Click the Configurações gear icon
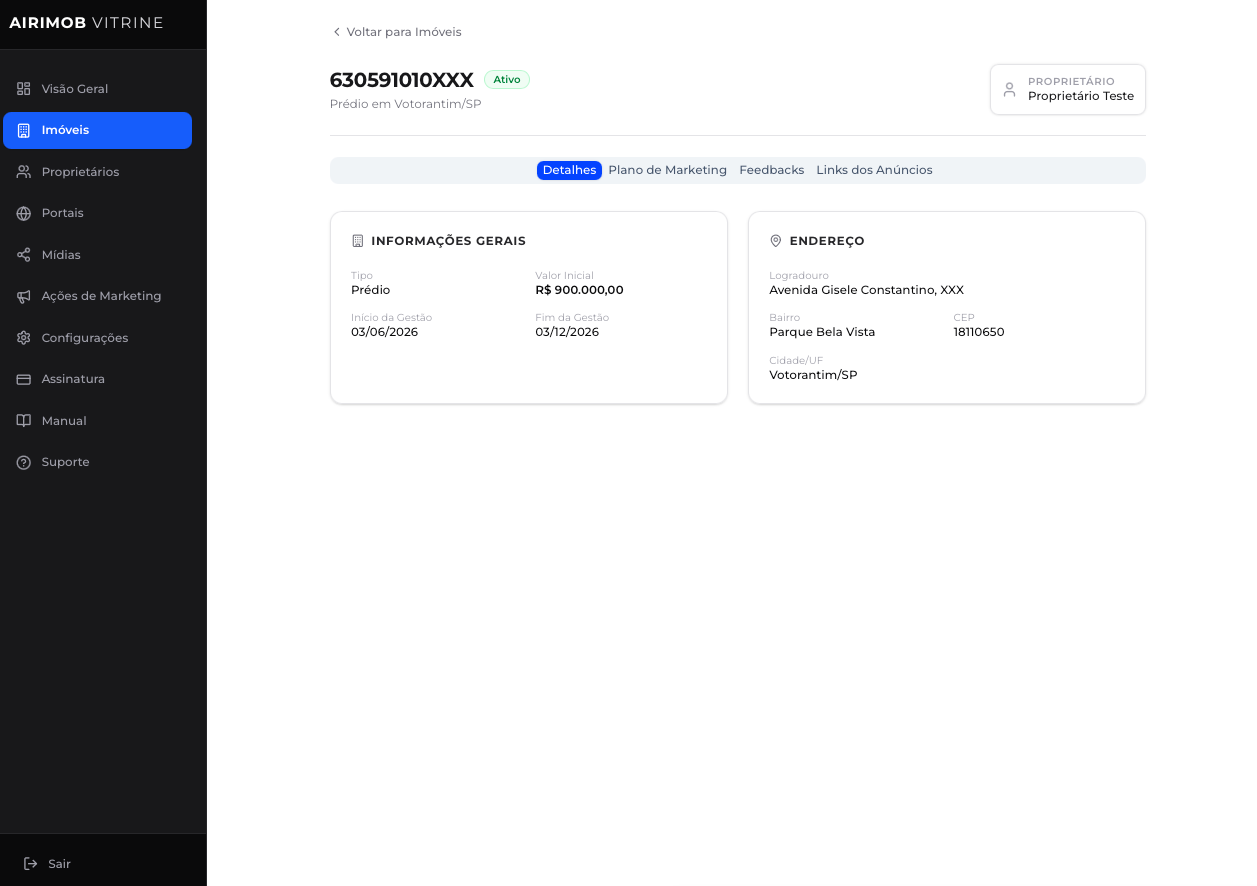This screenshot has height=886, width=1257. pyautogui.click(x=24, y=338)
